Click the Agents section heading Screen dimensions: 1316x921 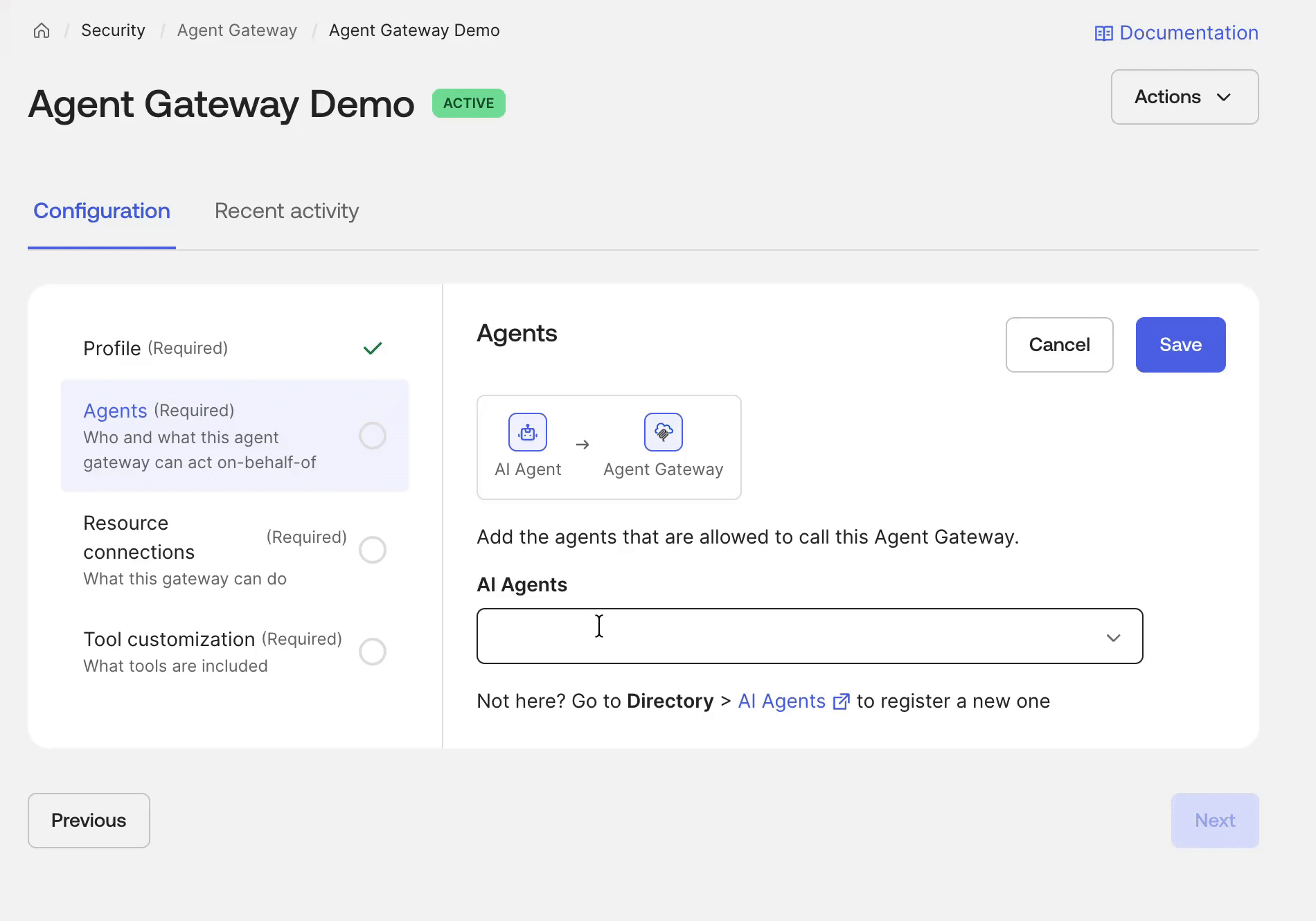click(x=517, y=334)
